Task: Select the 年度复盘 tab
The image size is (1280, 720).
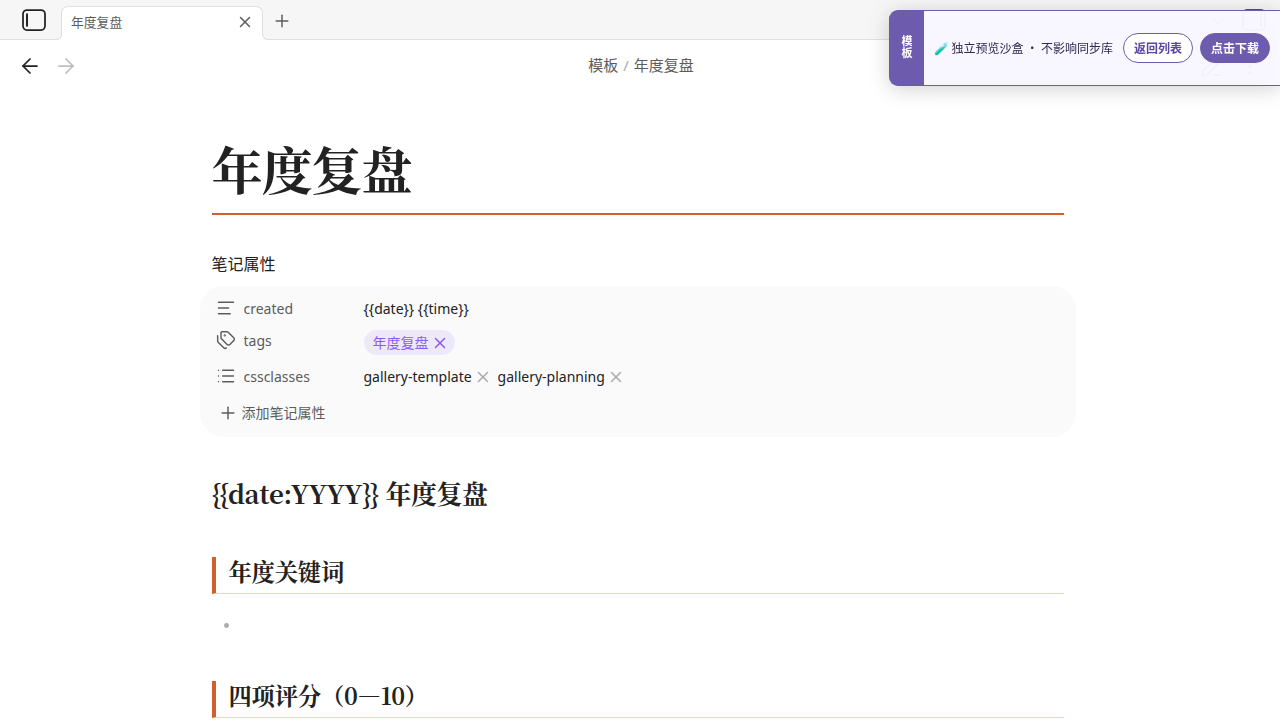Action: tap(162, 22)
